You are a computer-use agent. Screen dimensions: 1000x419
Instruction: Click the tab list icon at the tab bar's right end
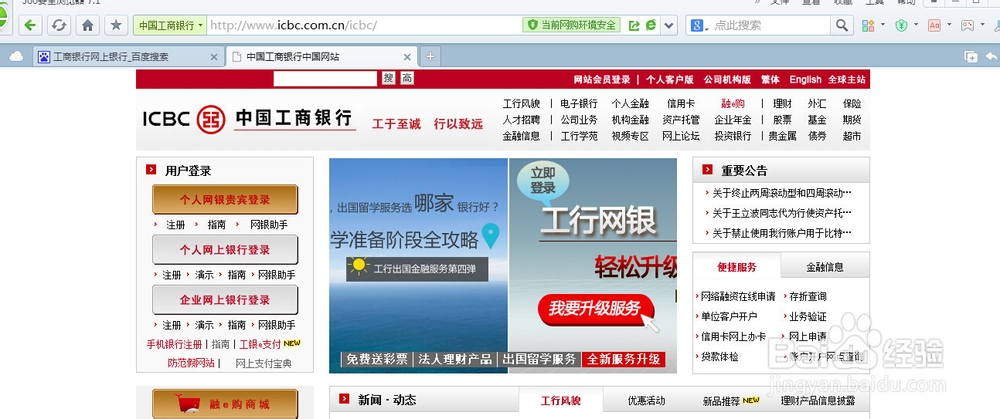(x=971, y=57)
